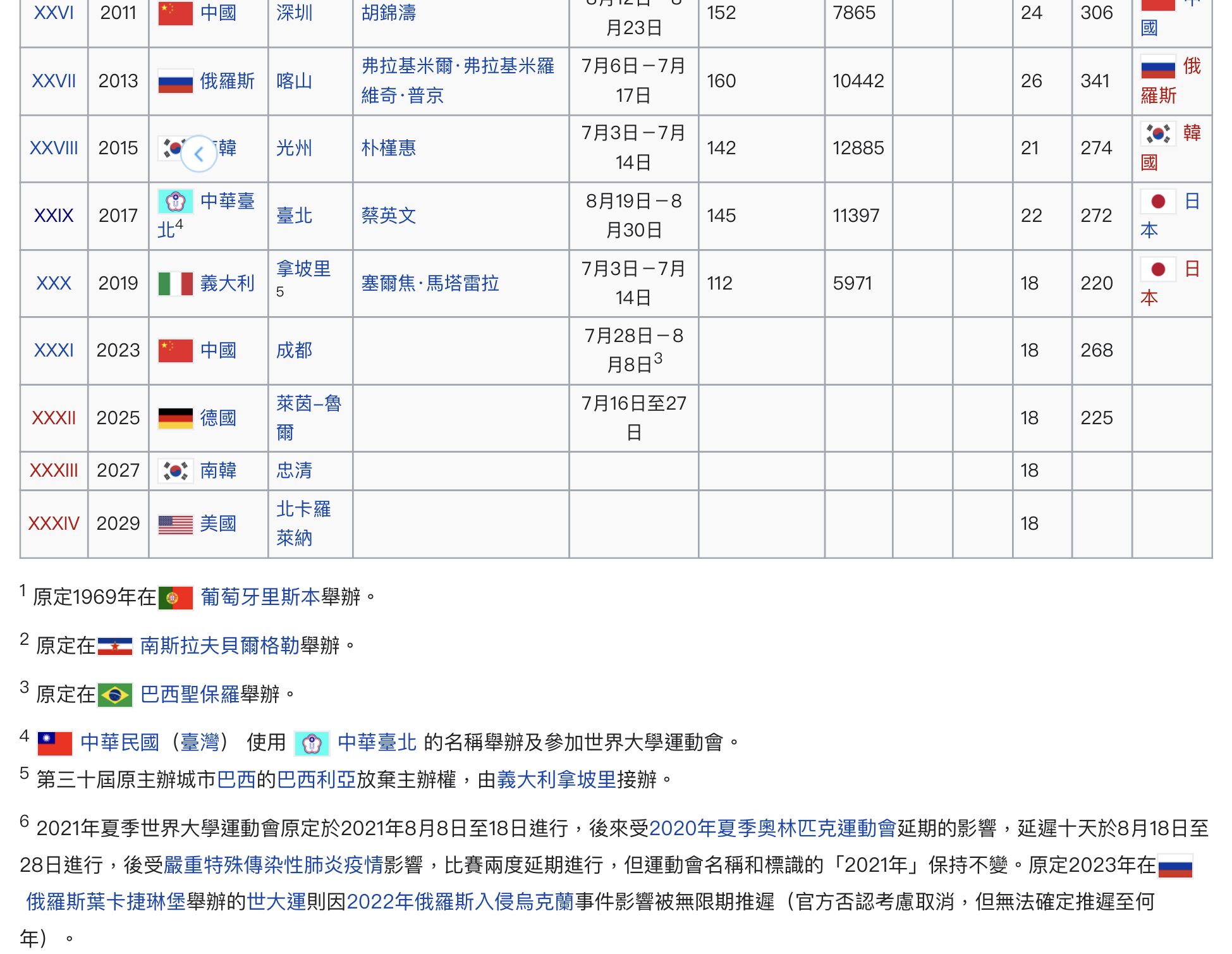Open the red XXXII edition link

pos(54,419)
